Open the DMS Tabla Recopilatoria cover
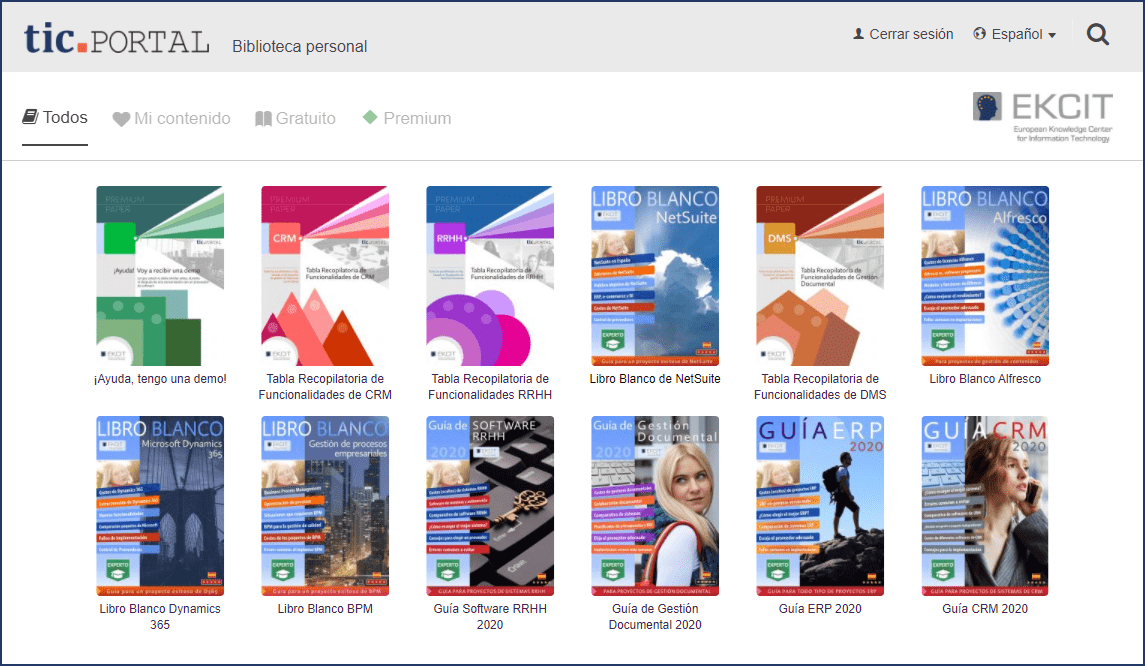1145x666 pixels. pyautogui.click(x=820, y=276)
